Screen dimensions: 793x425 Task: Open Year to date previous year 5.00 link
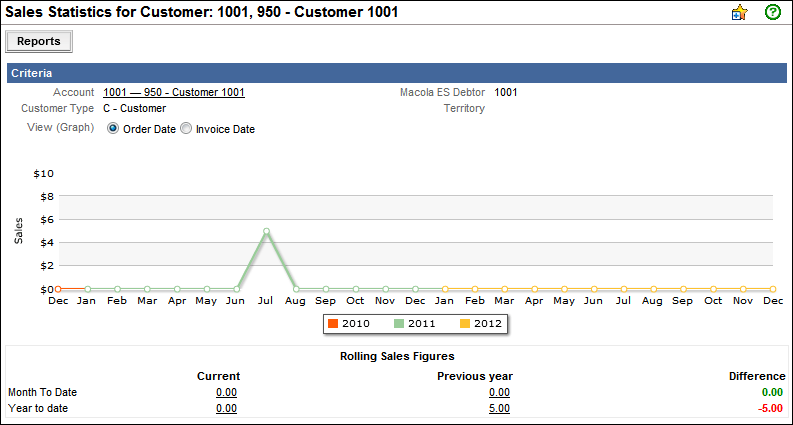point(499,409)
